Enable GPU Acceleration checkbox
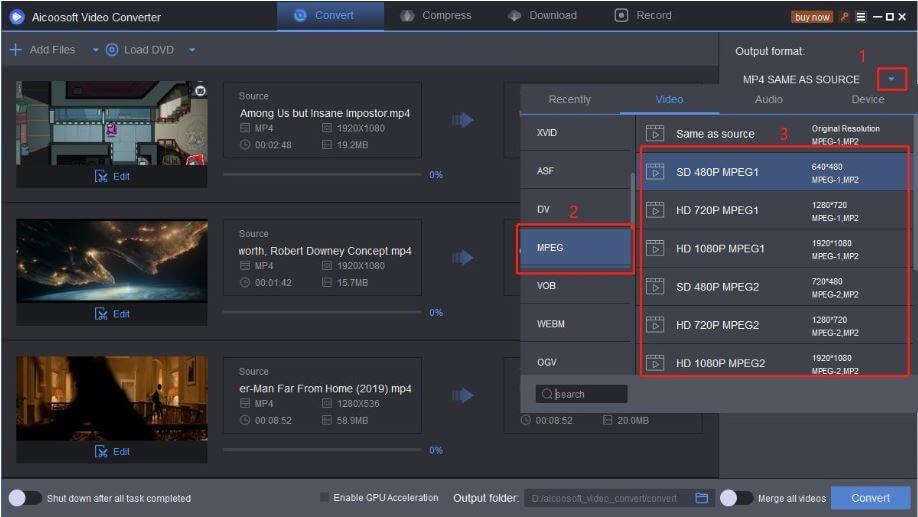Screen dimensions: 918x517 324,498
